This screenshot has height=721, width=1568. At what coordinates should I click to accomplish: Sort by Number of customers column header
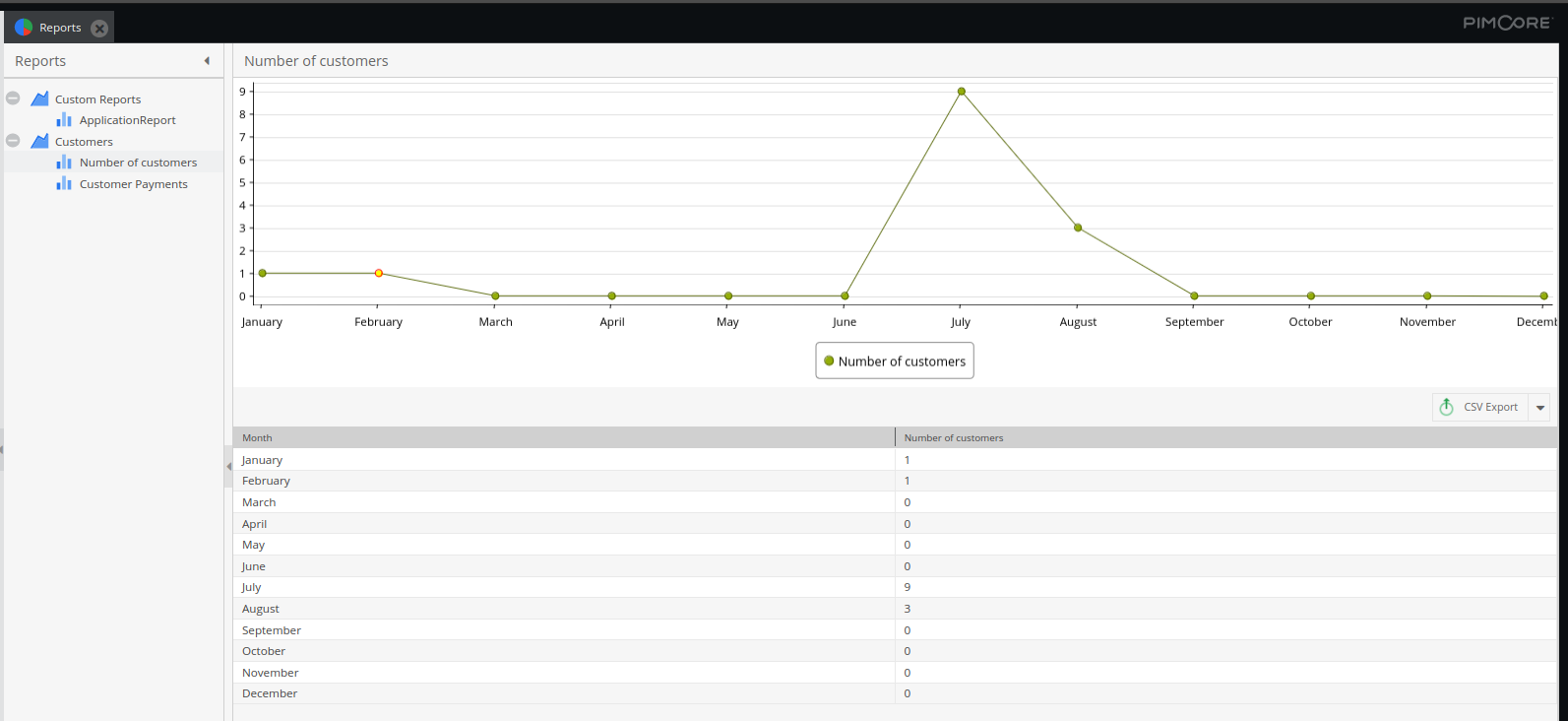(x=1225, y=437)
